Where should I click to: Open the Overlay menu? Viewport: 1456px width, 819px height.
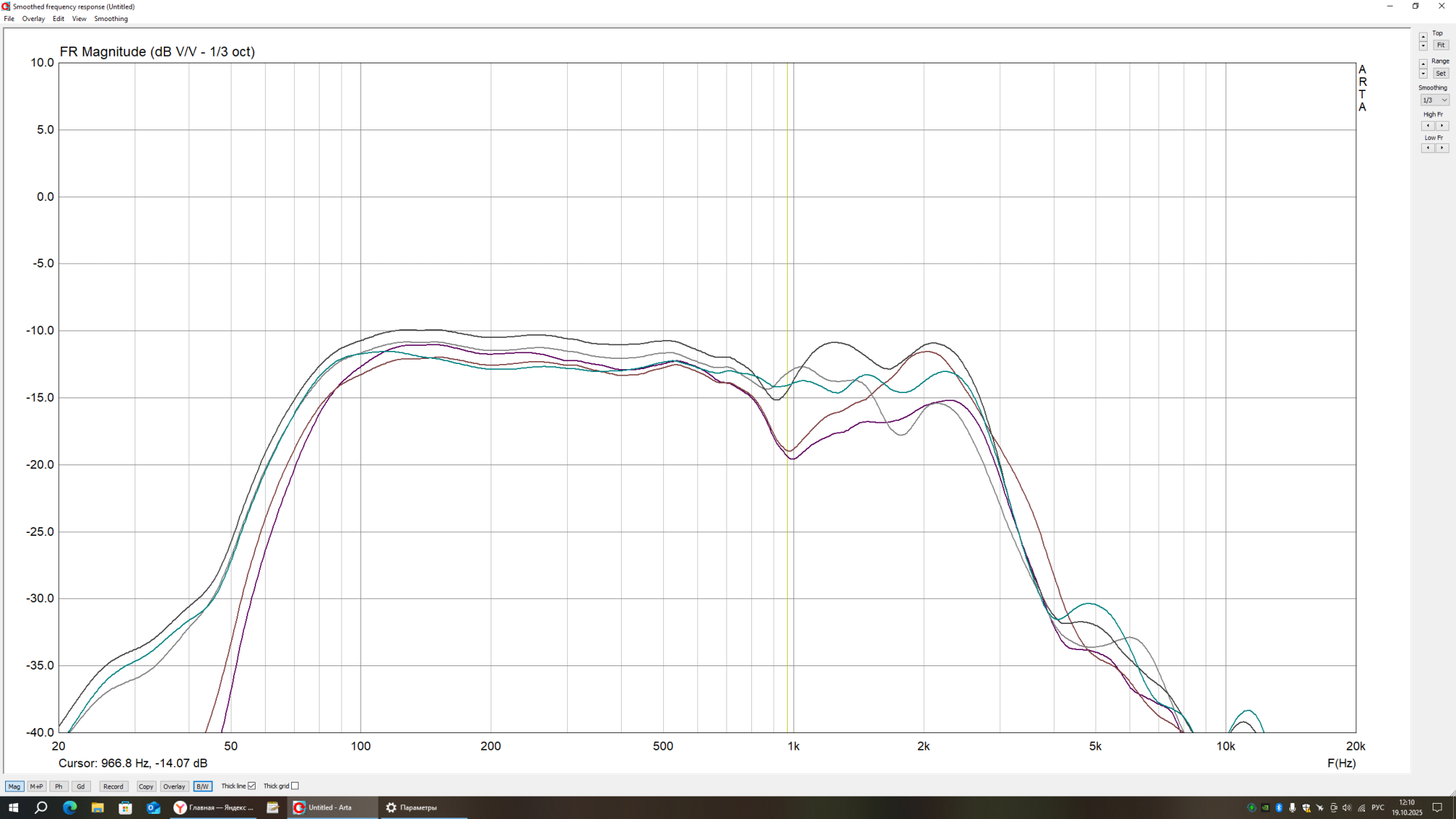pyautogui.click(x=33, y=19)
